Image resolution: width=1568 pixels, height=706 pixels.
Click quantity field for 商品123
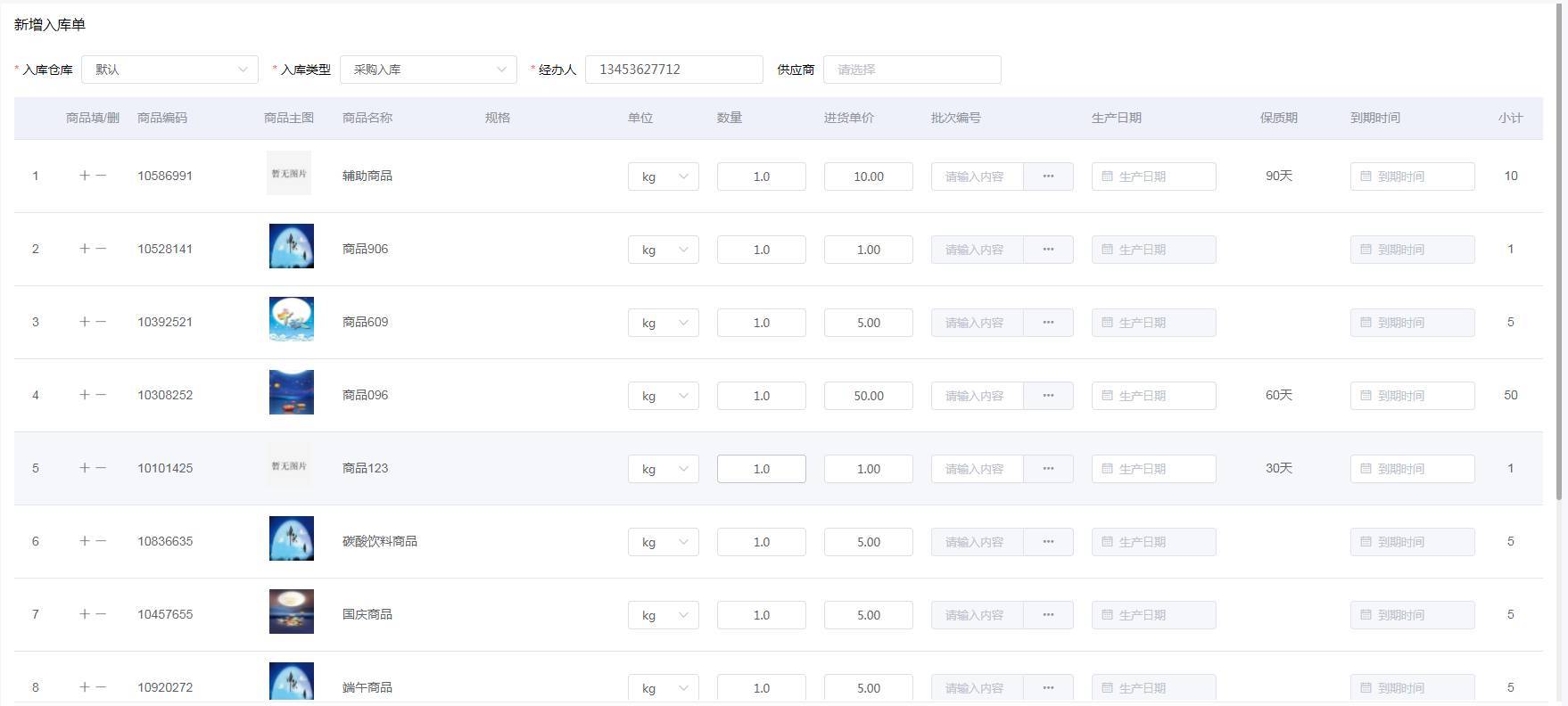tap(761, 469)
